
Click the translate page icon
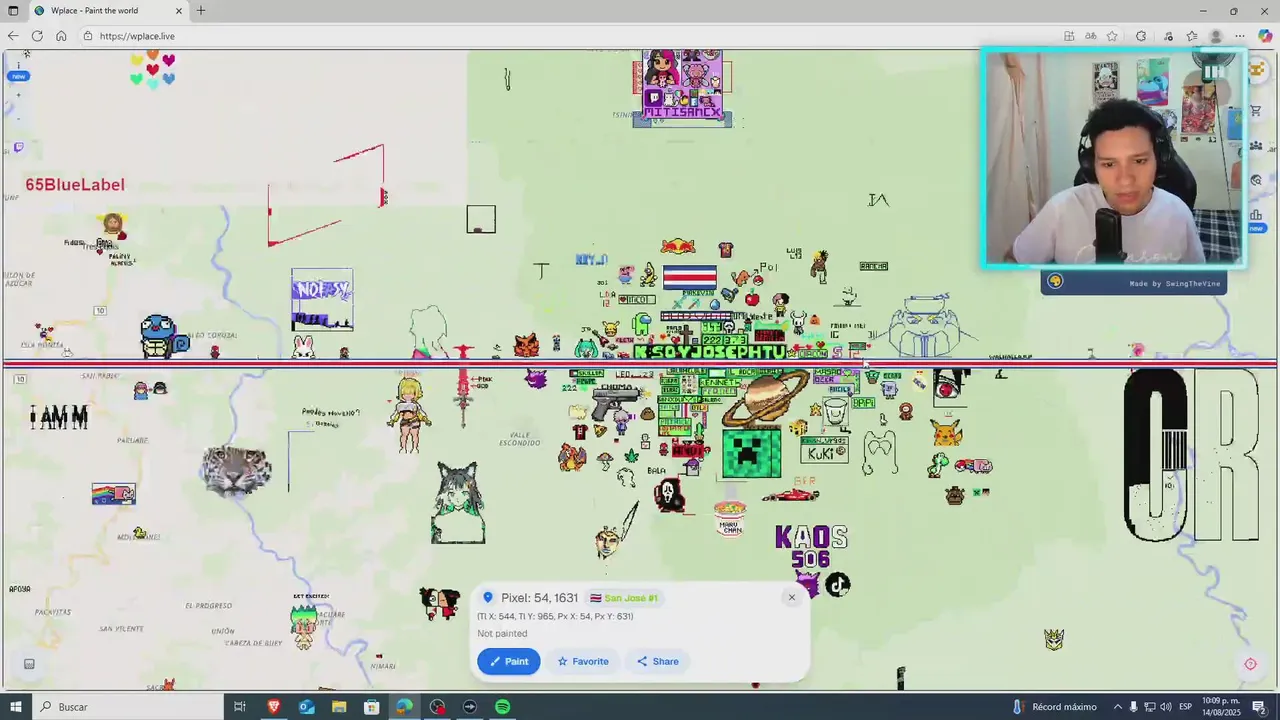coord(1090,36)
